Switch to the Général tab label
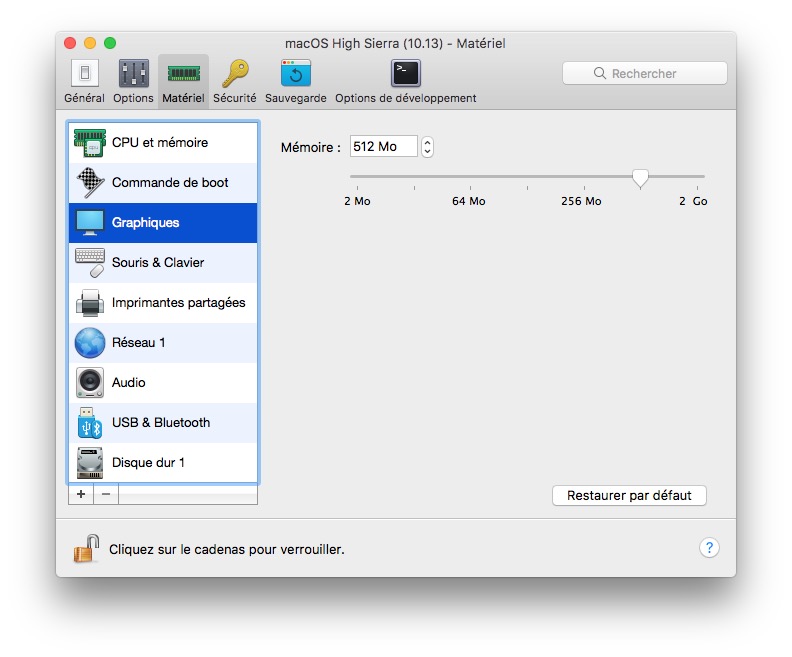 coord(84,98)
